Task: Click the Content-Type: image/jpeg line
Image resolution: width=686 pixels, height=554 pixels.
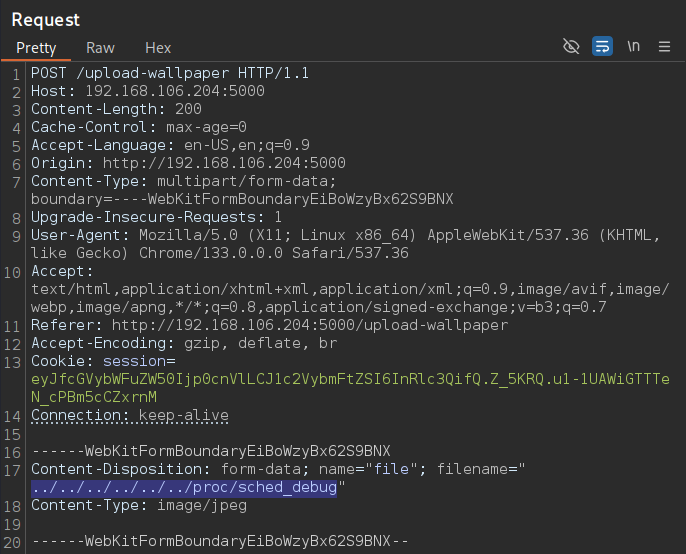Action: (139, 505)
